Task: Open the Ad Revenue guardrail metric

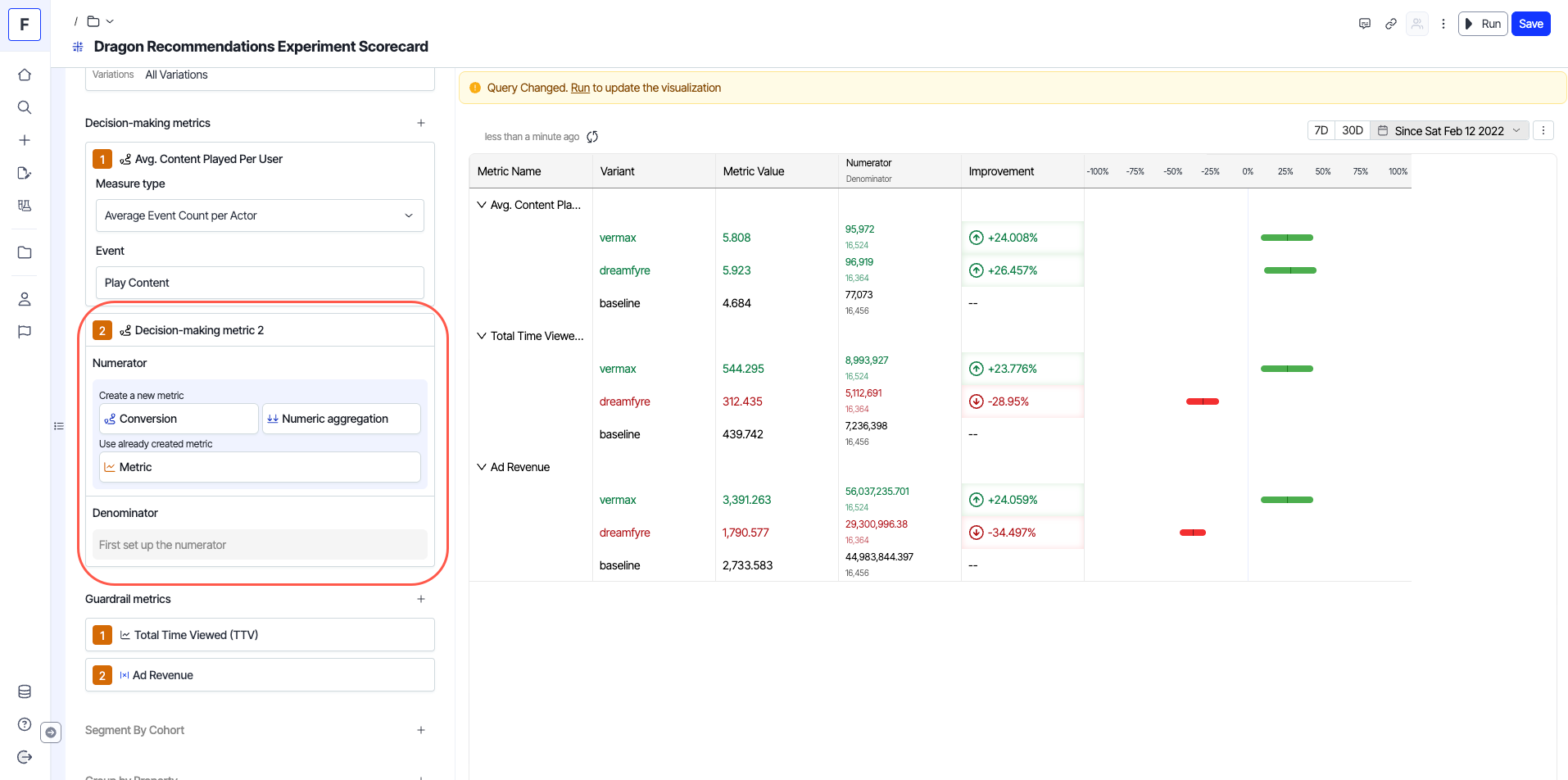Action: pos(260,675)
